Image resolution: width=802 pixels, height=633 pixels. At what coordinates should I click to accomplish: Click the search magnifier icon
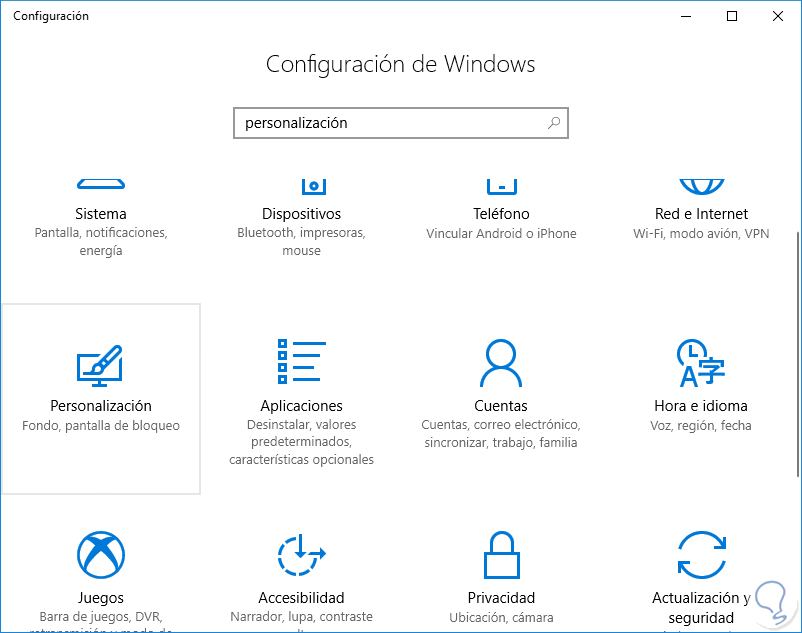click(554, 123)
